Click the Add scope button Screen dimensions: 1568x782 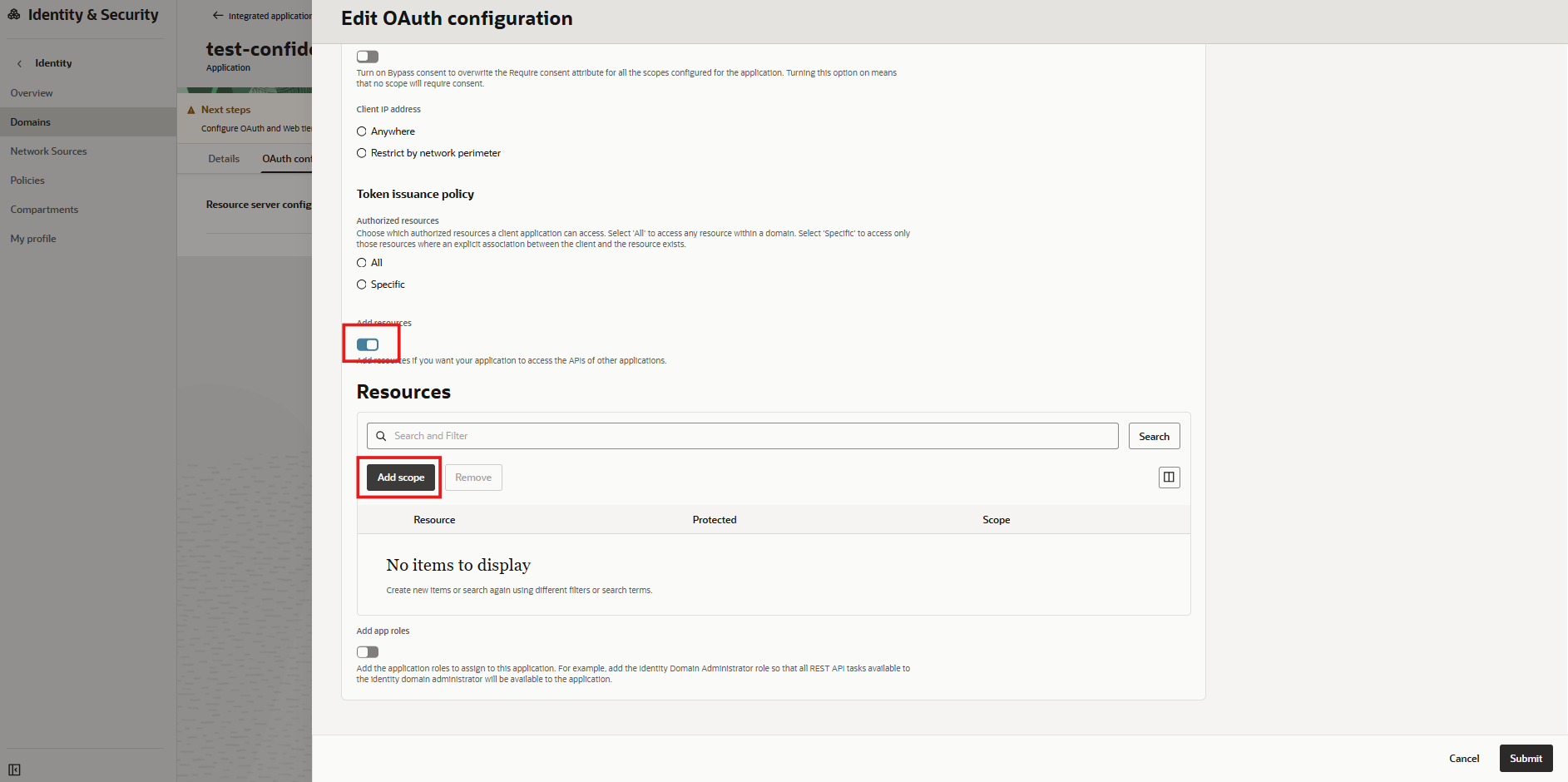(x=401, y=478)
